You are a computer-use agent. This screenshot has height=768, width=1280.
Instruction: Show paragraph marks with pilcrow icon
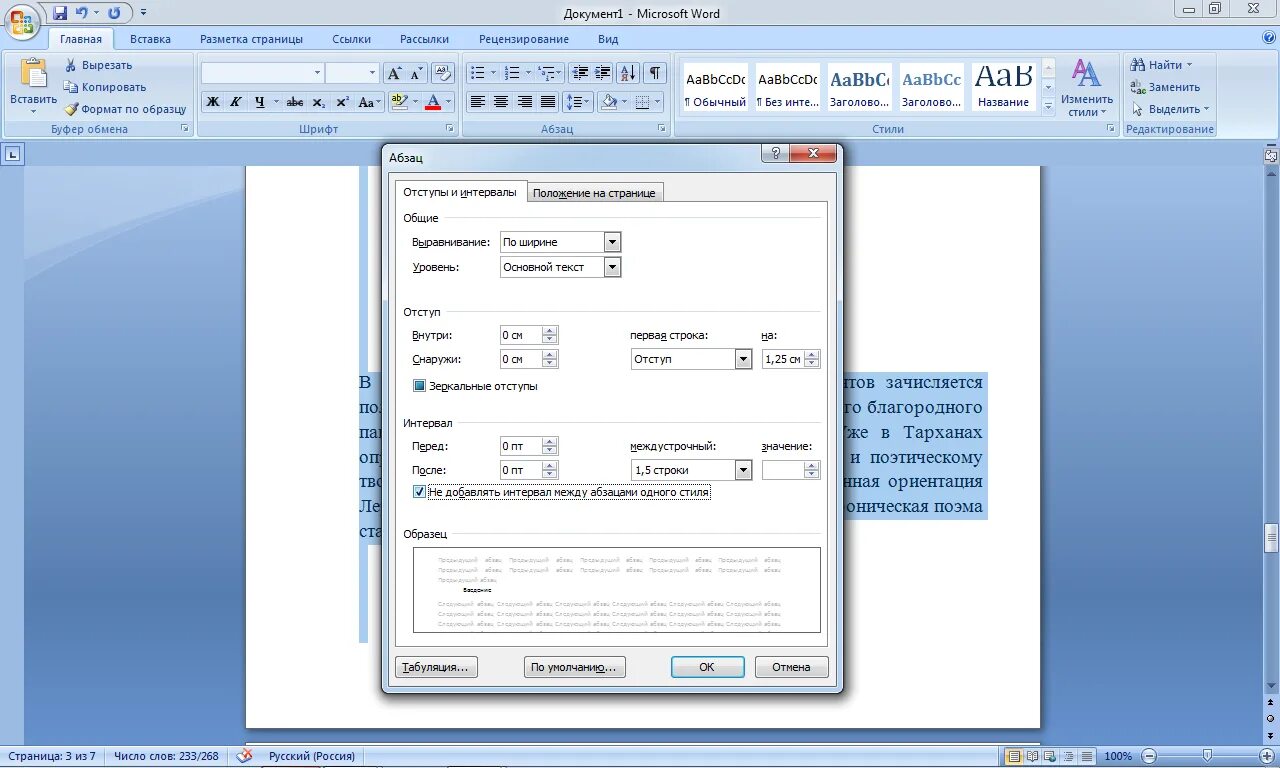coord(655,73)
